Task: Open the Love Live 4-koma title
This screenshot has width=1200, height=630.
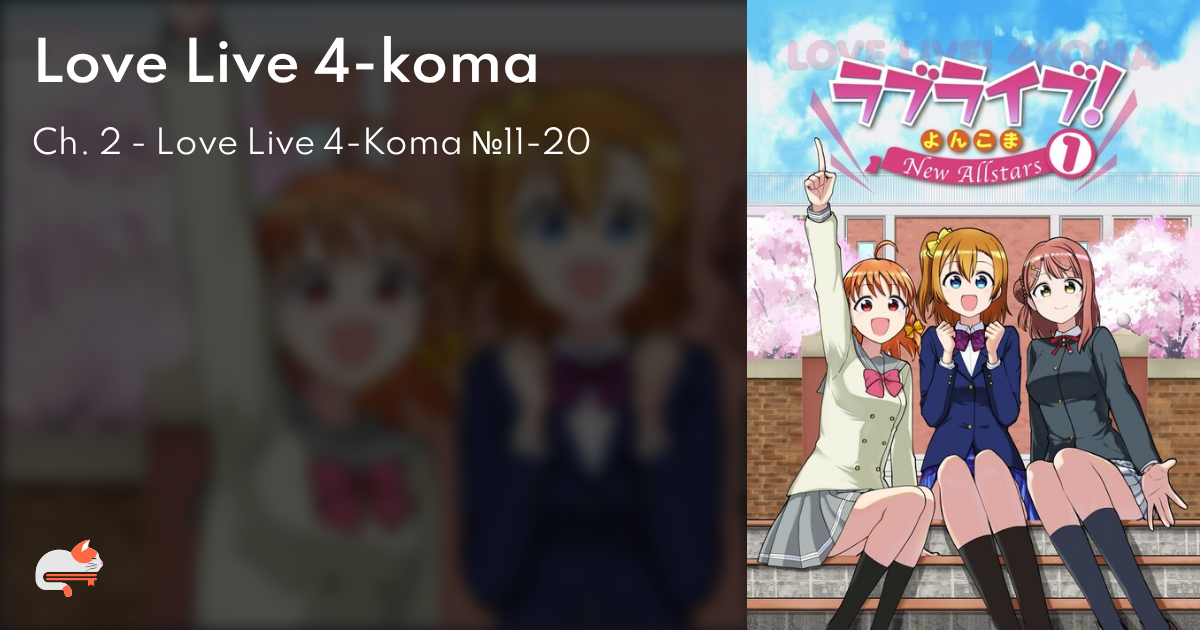Action: coord(286,65)
